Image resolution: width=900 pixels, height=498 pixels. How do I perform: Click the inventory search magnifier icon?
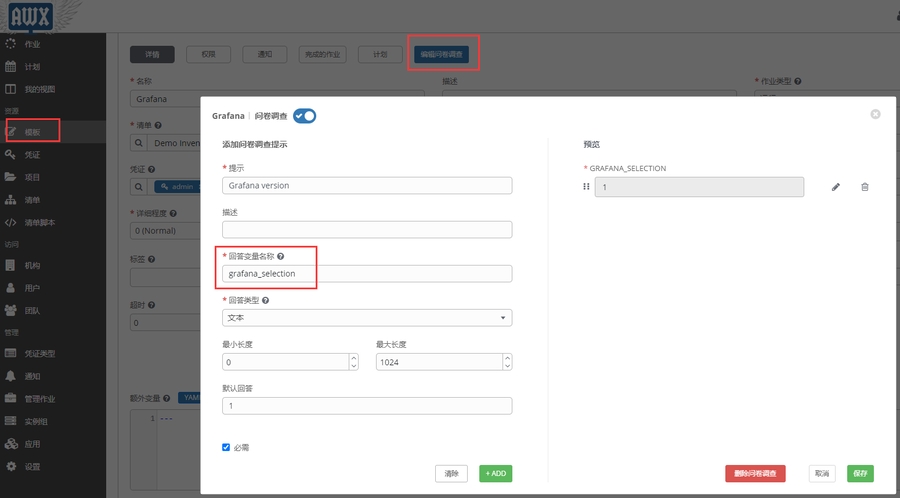(138, 143)
